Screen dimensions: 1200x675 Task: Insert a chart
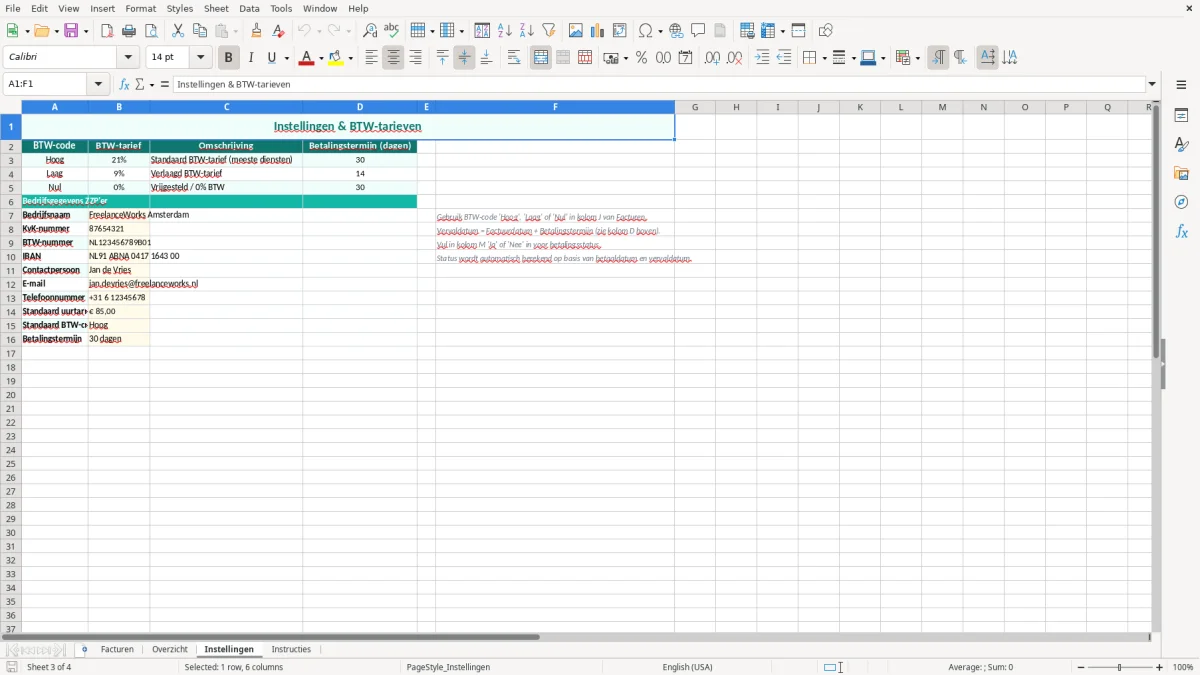point(597,31)
